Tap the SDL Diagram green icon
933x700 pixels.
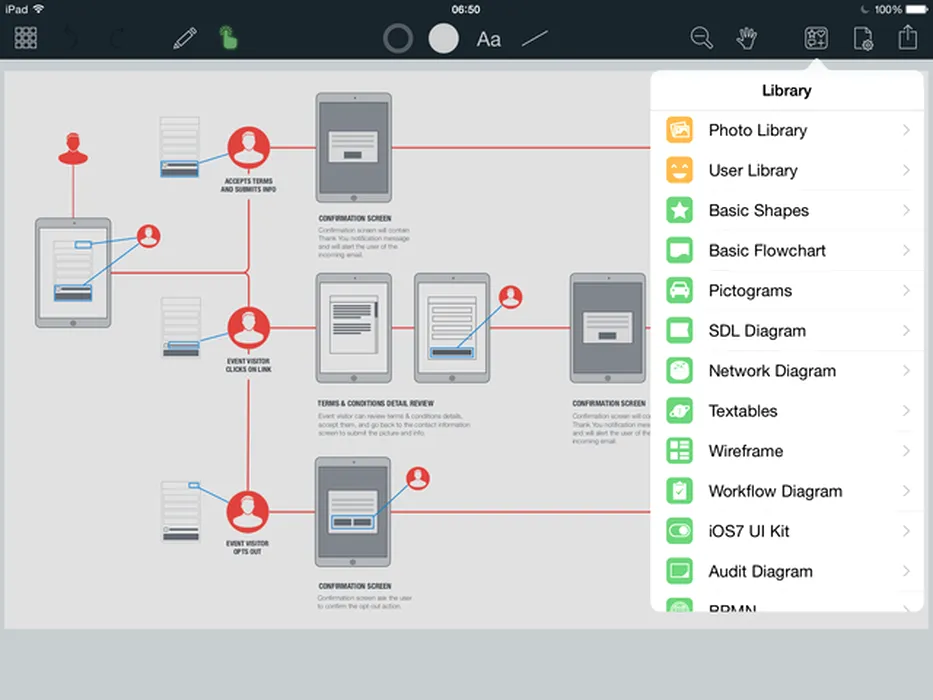[x=679, y=331]
